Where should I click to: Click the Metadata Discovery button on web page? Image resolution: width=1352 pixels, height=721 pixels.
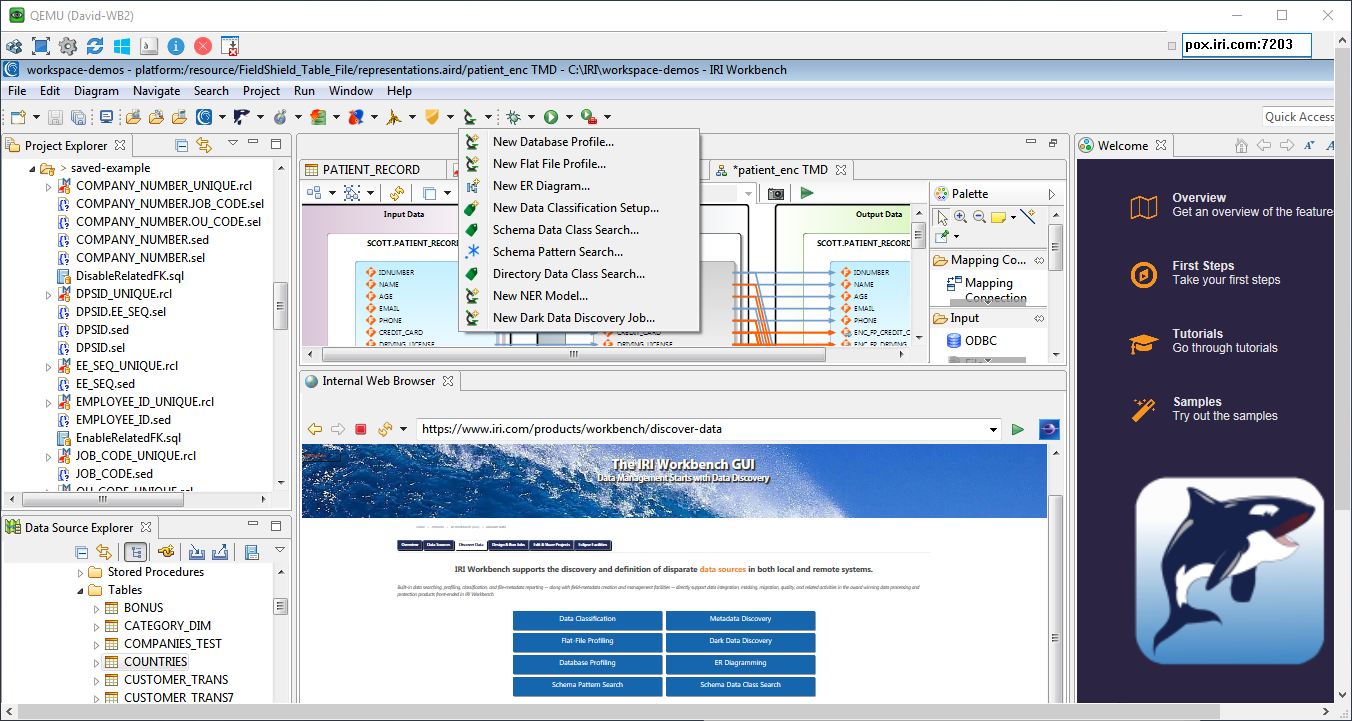740,619
